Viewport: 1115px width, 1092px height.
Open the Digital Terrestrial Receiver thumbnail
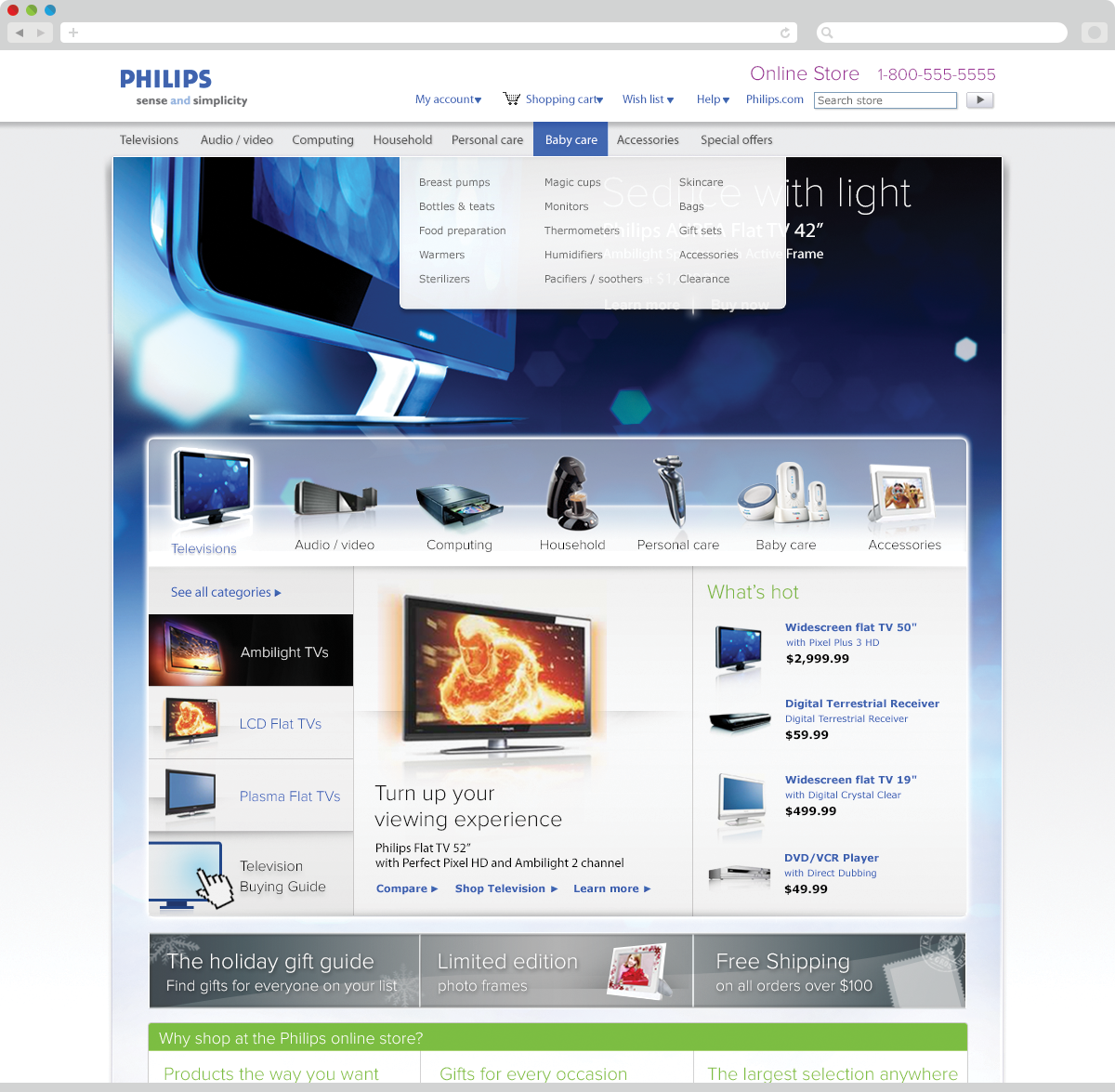point(740,721)
